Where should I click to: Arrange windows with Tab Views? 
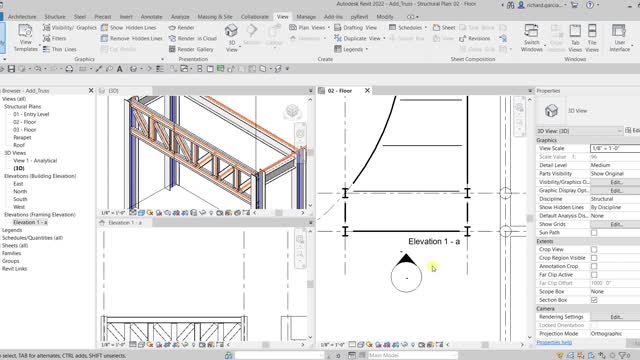point(575,38)
